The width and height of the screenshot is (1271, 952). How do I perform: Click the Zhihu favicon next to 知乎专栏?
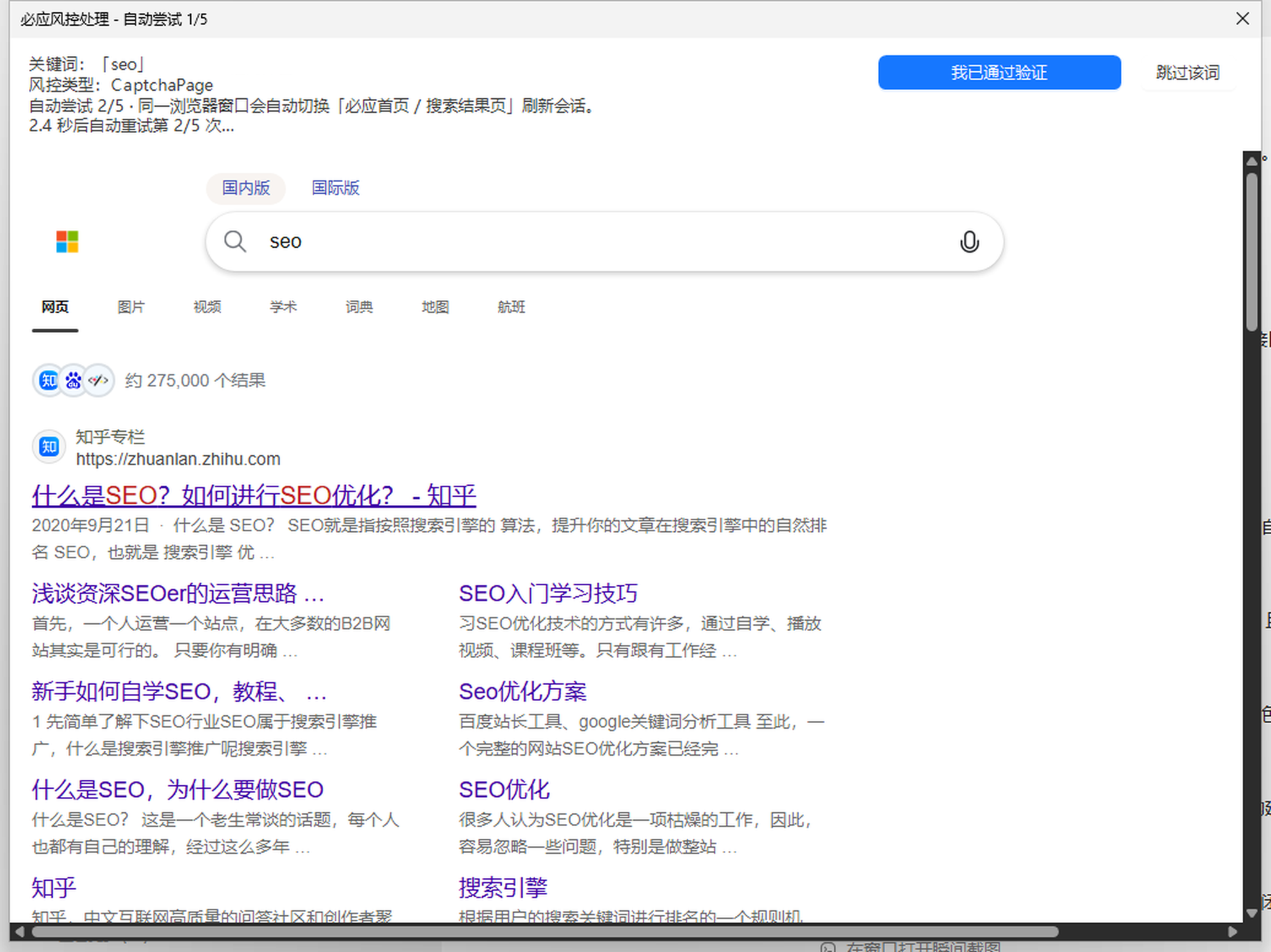coord(49,447)
